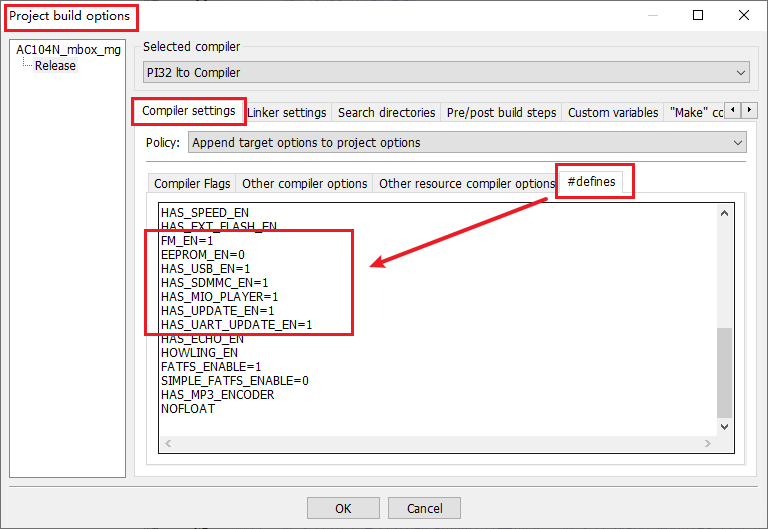
Task: Open the Custom variables tab
Action: [613, 113]
